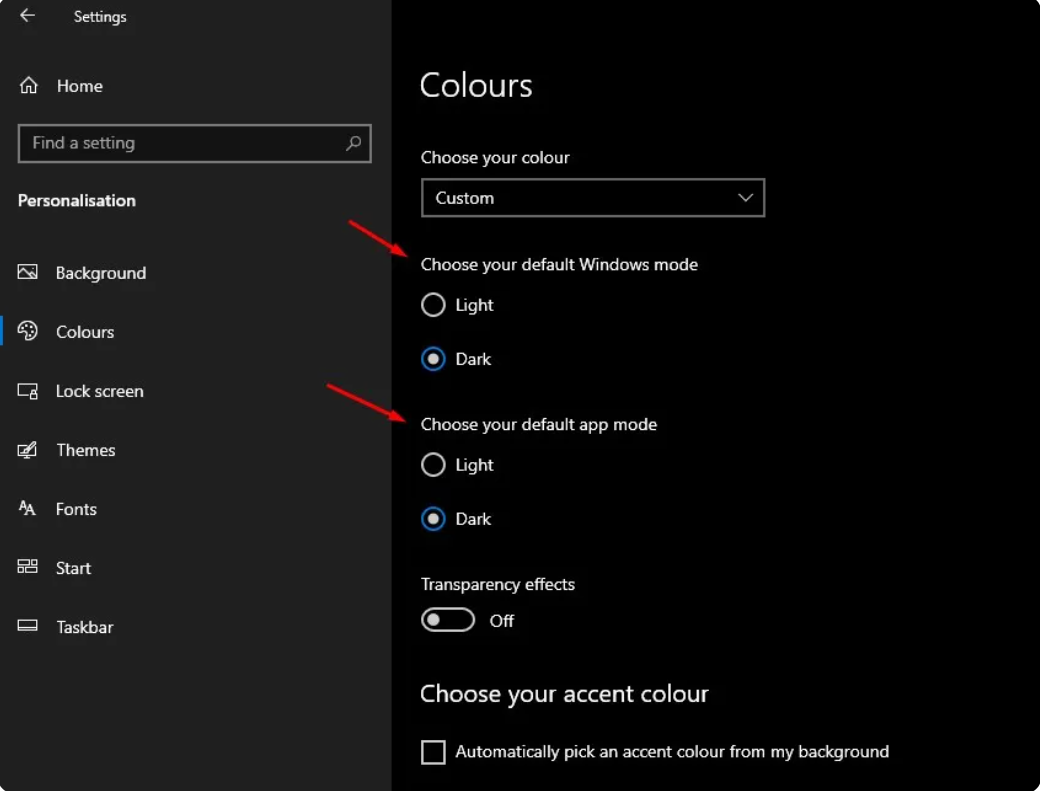Select the Colours palette icon
The image size is (1040, 791).
pyautogui.click(x=28, y=332)
